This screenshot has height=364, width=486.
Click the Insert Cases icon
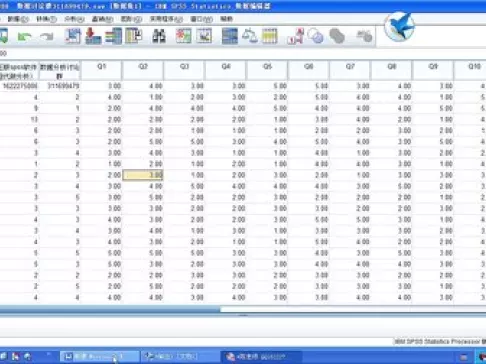(x=183, y=36)
